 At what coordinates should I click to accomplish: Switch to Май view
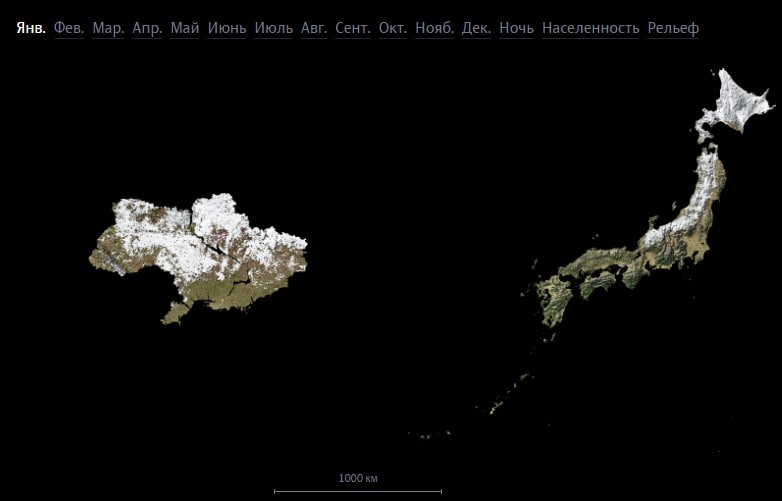tap(185, 28)
